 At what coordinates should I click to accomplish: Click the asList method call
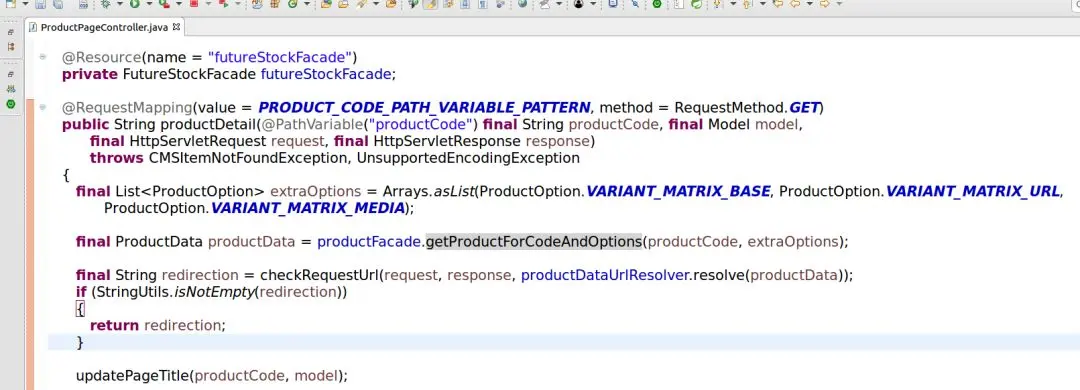[x=455, y=191]
